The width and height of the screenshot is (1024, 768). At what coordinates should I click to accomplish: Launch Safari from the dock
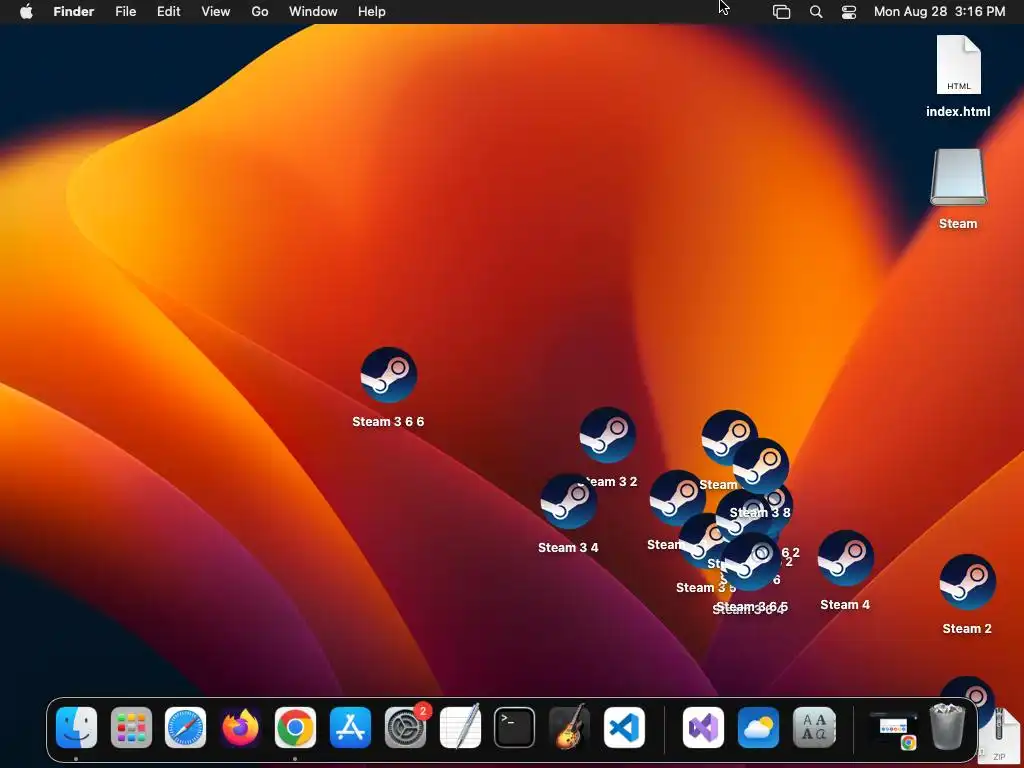coord(185,727)
